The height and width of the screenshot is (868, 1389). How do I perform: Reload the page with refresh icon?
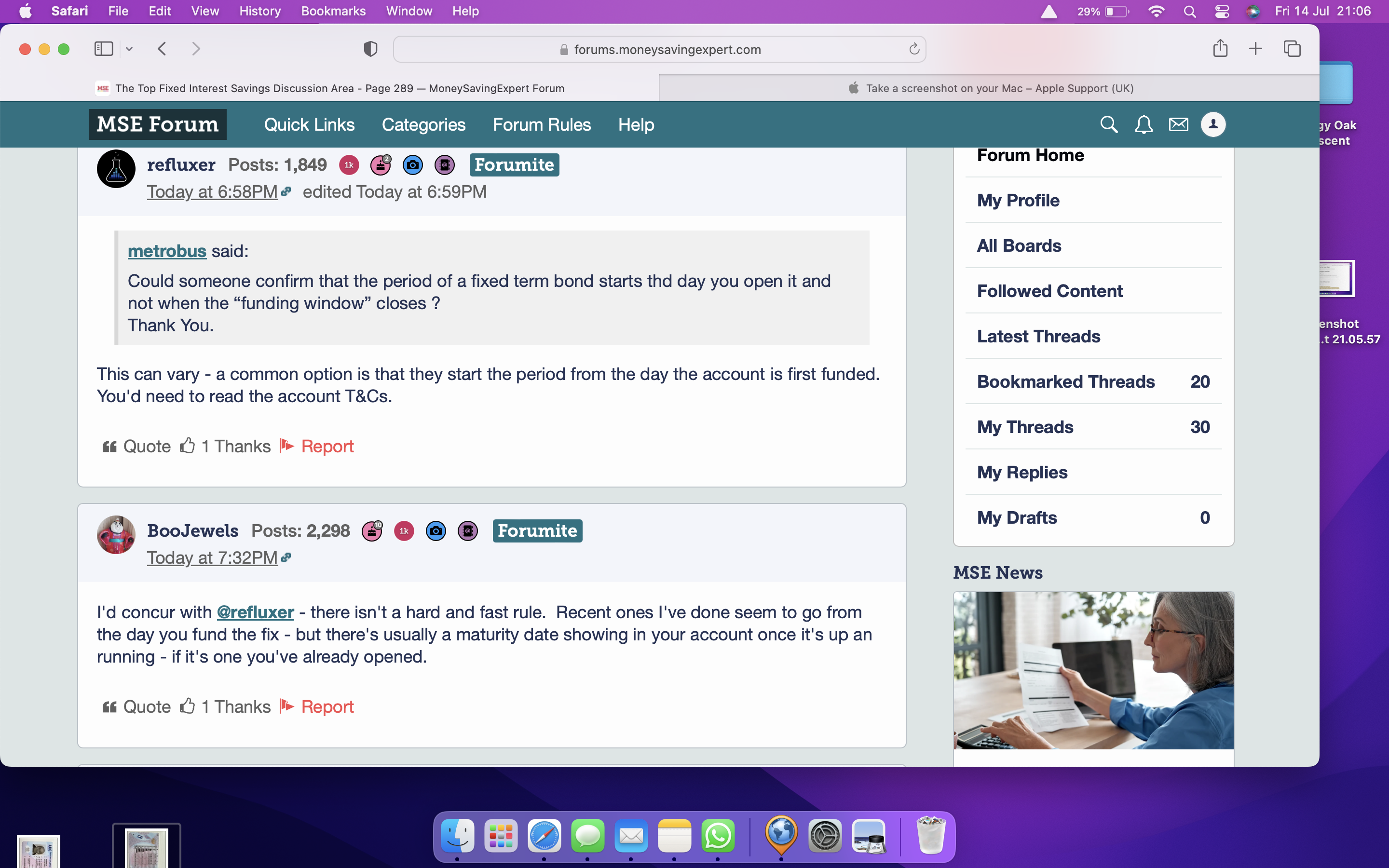click(x=914, y=49)
